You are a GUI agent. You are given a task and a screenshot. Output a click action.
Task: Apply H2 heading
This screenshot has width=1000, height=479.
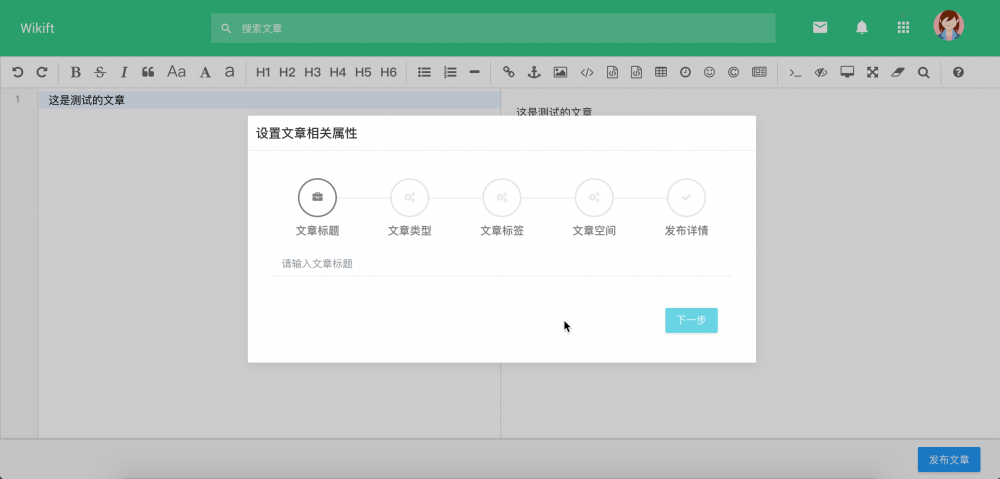point(287,72)
